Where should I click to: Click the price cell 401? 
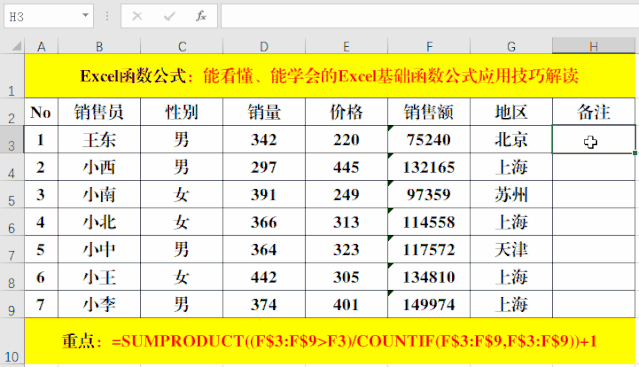[x=346, y=304]
